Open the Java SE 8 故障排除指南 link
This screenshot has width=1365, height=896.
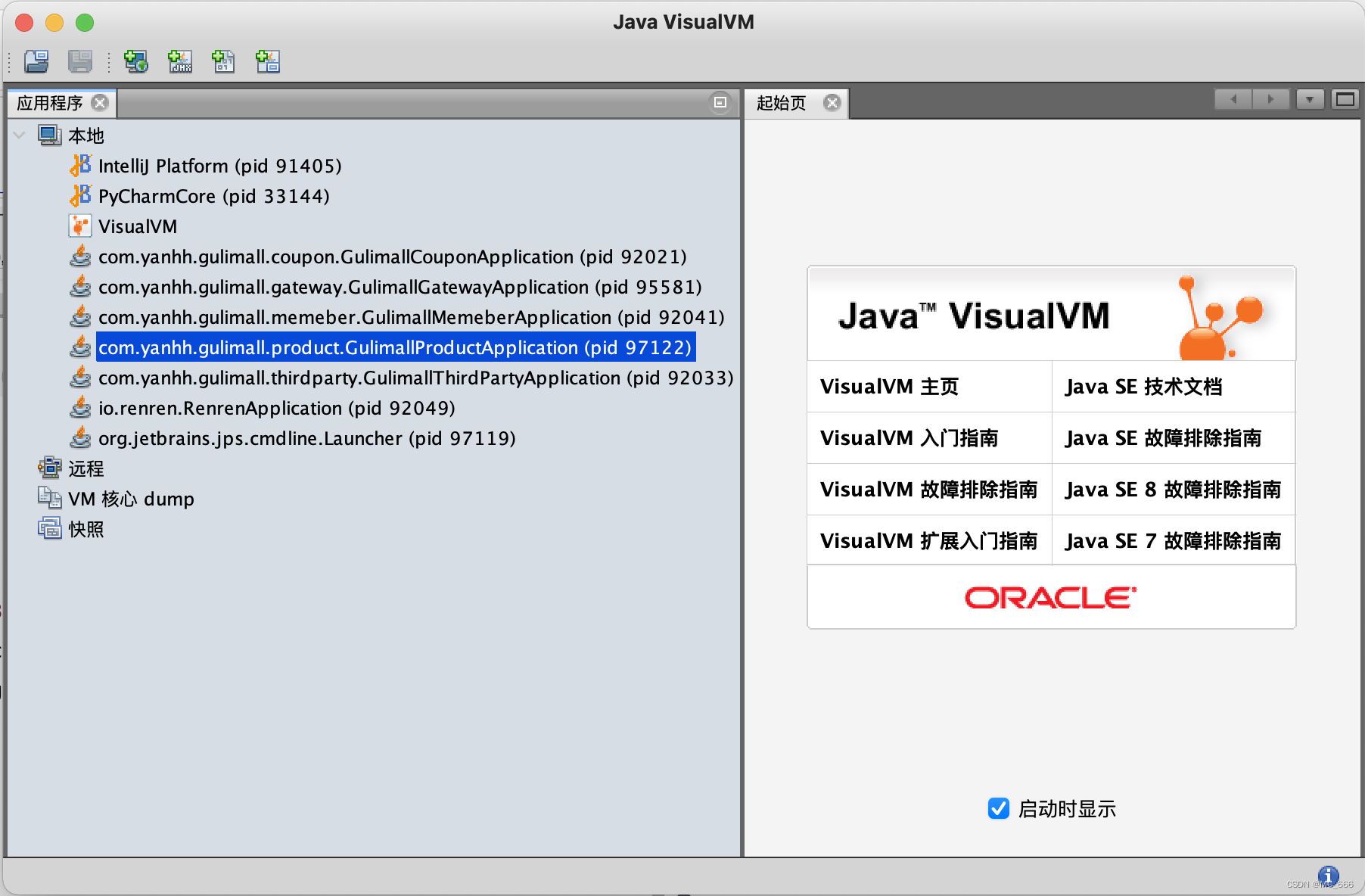[1173, 490]
